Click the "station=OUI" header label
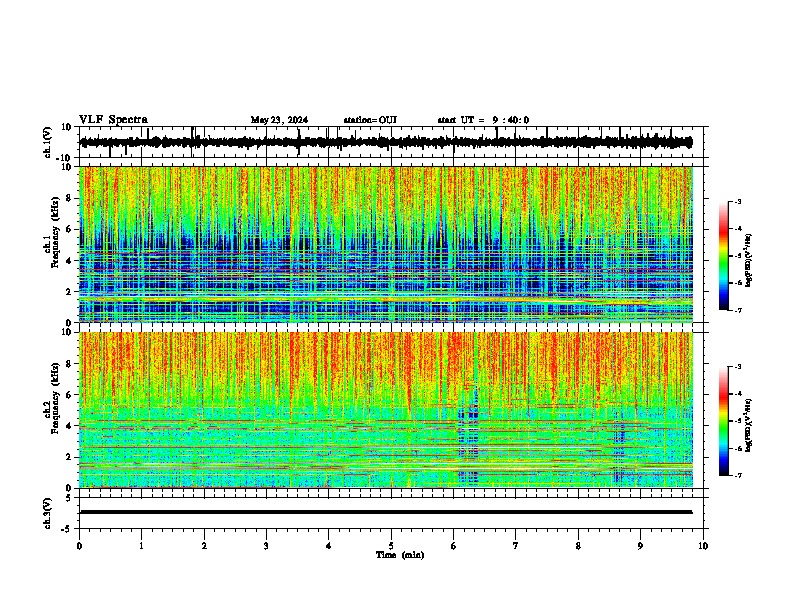The image size is (792, 612). (370, 120)
